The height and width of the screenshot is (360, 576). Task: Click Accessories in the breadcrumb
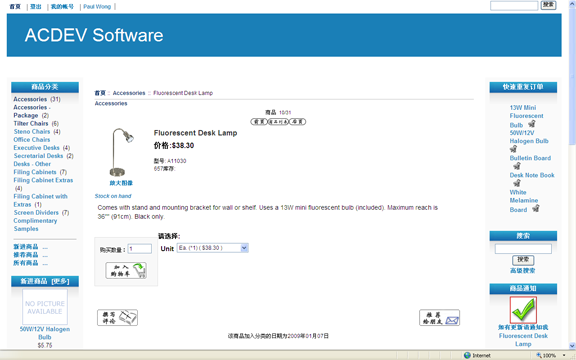(x=129, y=93)
